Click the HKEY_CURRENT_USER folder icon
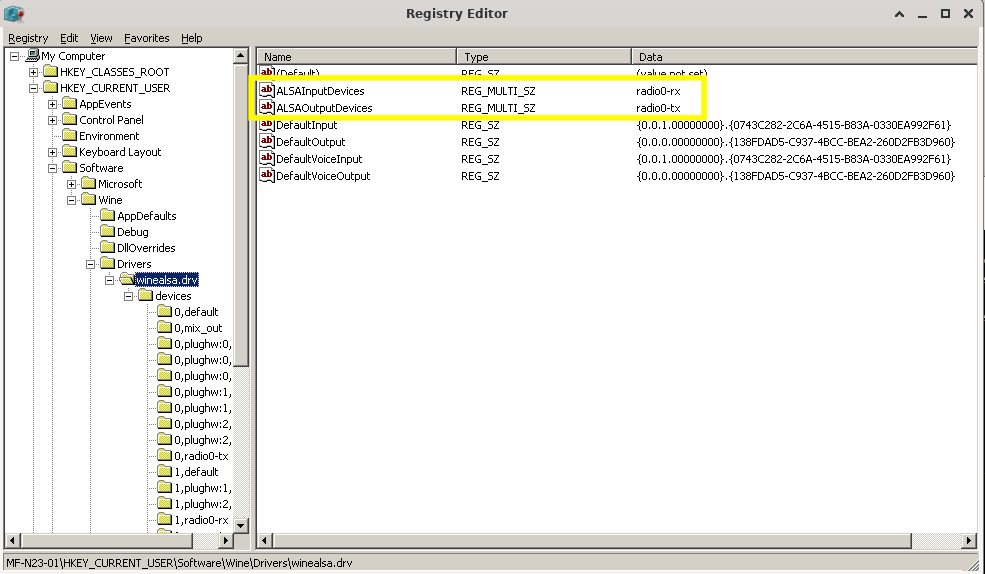Viewport: 985px width, 574px height. [51, 88]
